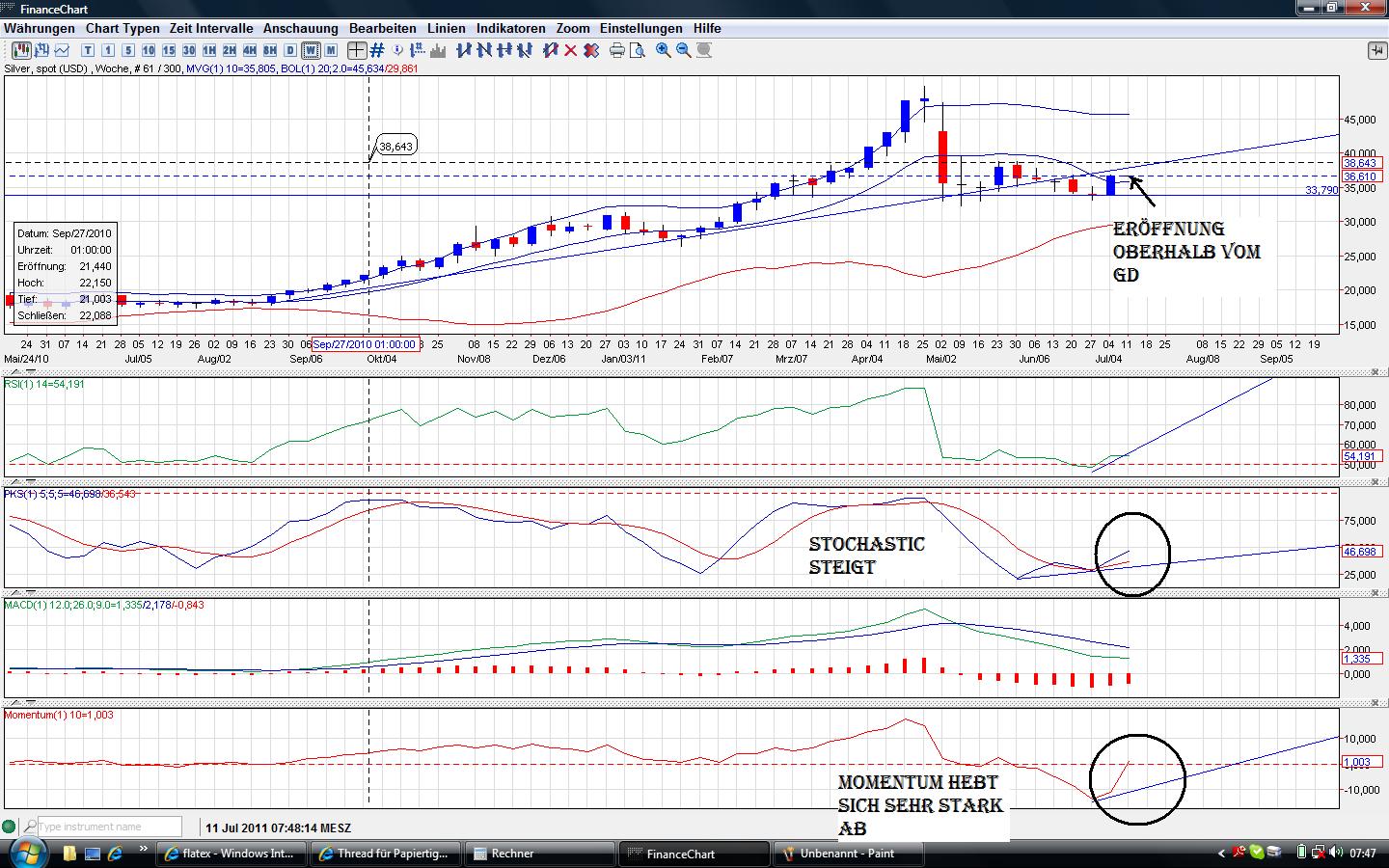Open the Bearbeiten menu
Image resolution: width=1389 pixels, height=868 pixels.
[x=383, y=29]
